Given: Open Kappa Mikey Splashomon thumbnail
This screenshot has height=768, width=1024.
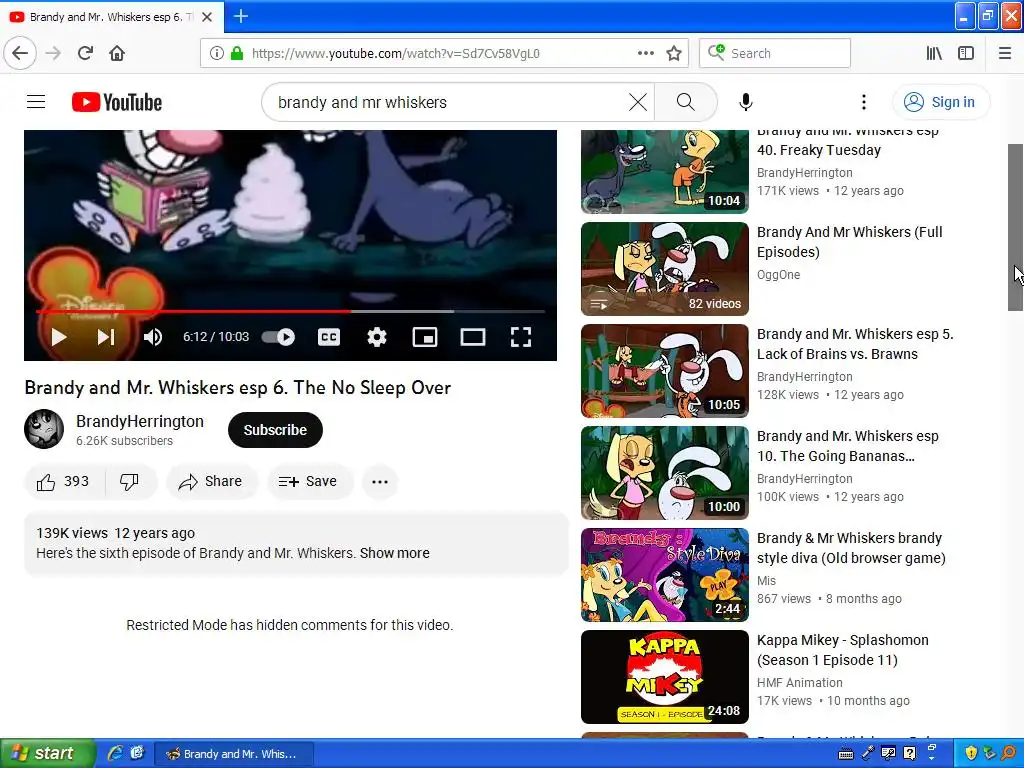Looking at the screenshot, I should click(665, 677).
